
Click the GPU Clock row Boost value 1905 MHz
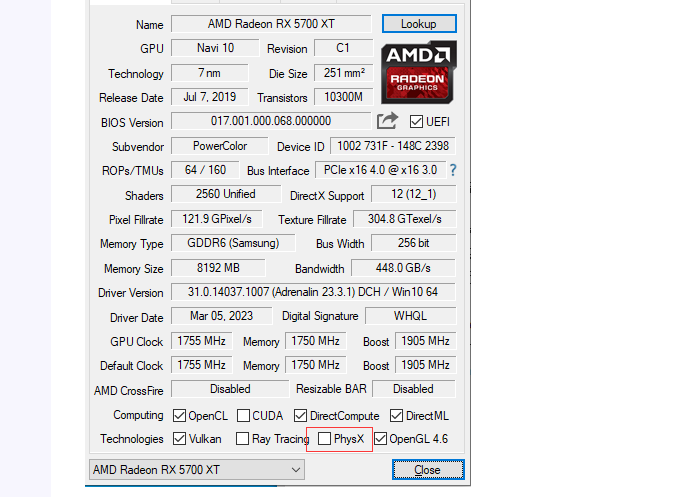[x=425, y=341]
